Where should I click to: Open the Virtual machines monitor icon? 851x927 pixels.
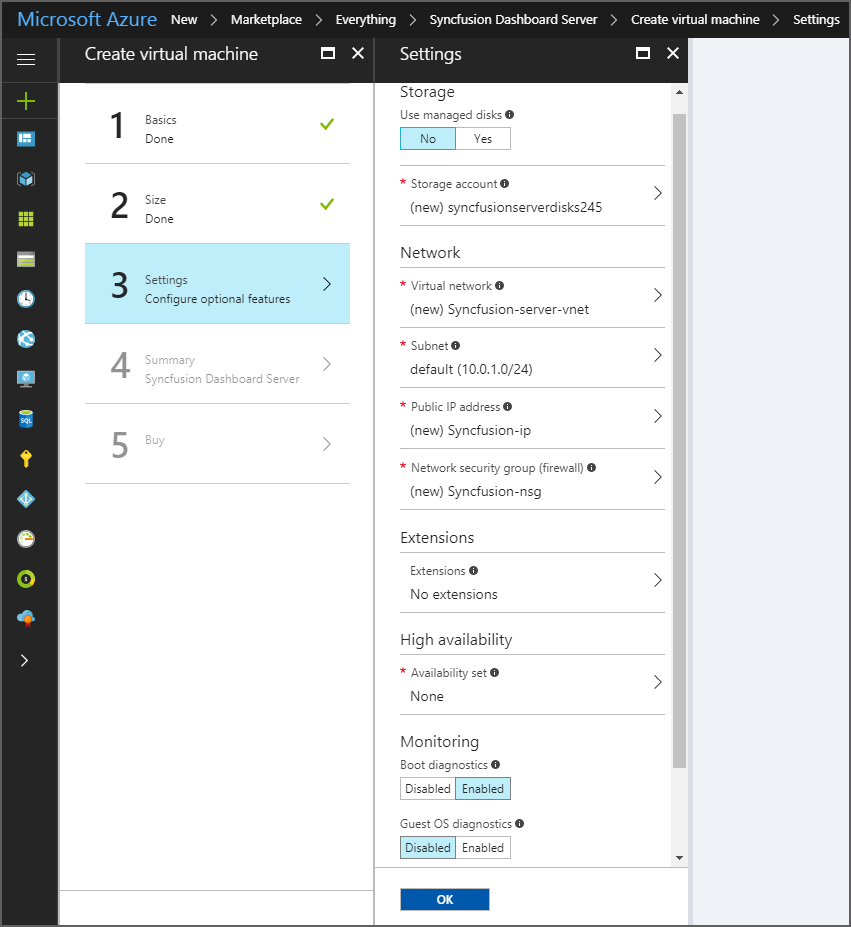point(26,379)
